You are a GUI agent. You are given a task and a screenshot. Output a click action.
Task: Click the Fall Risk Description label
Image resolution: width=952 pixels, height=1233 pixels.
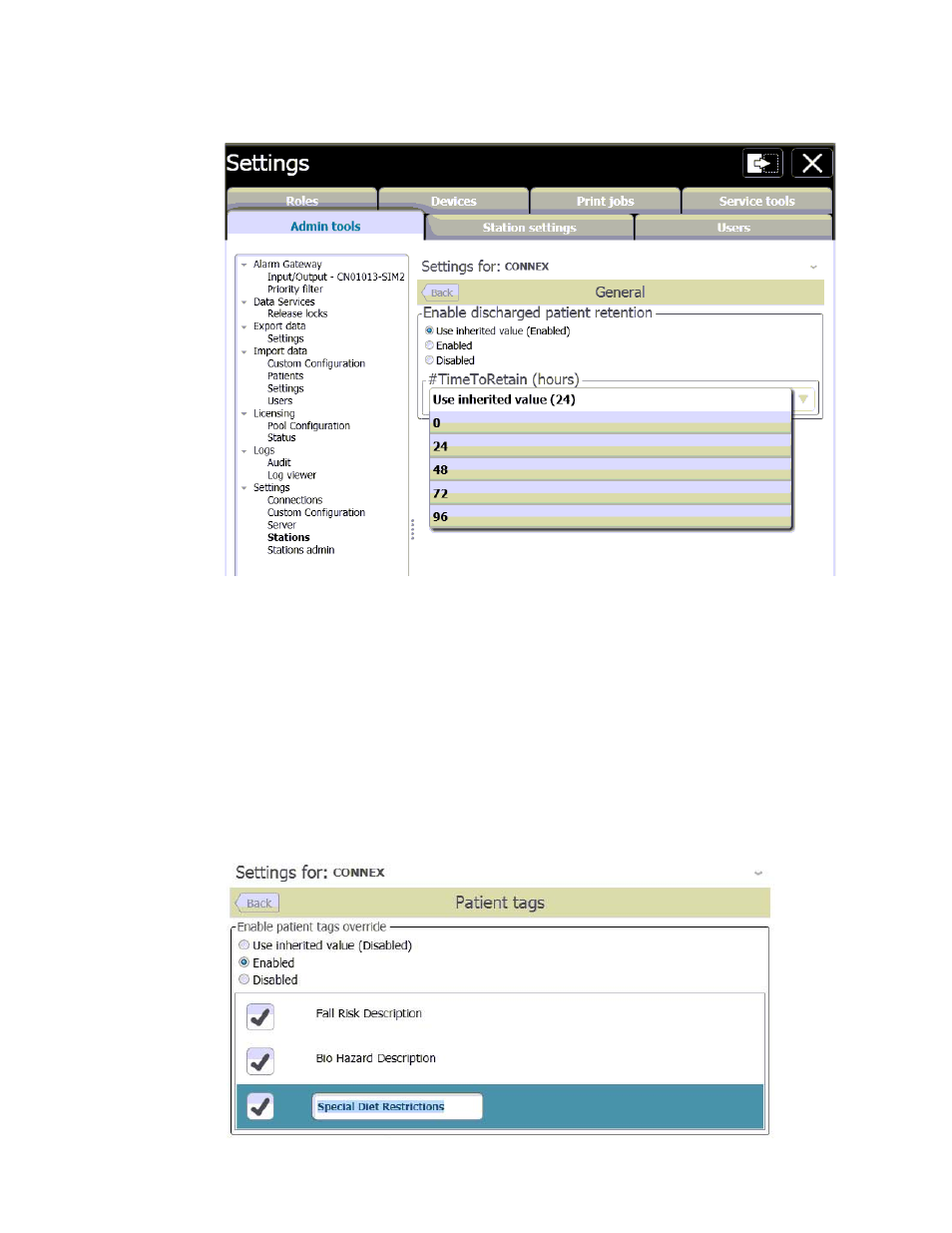pyautogui.click(x=368, y=1013)
